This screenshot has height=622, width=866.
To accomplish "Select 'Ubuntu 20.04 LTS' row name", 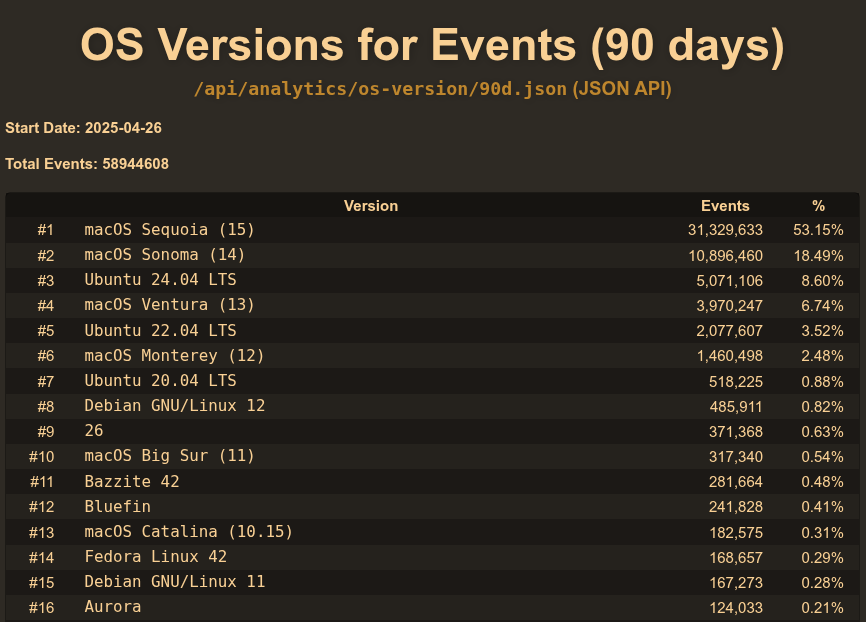I will tap(160, 381).
